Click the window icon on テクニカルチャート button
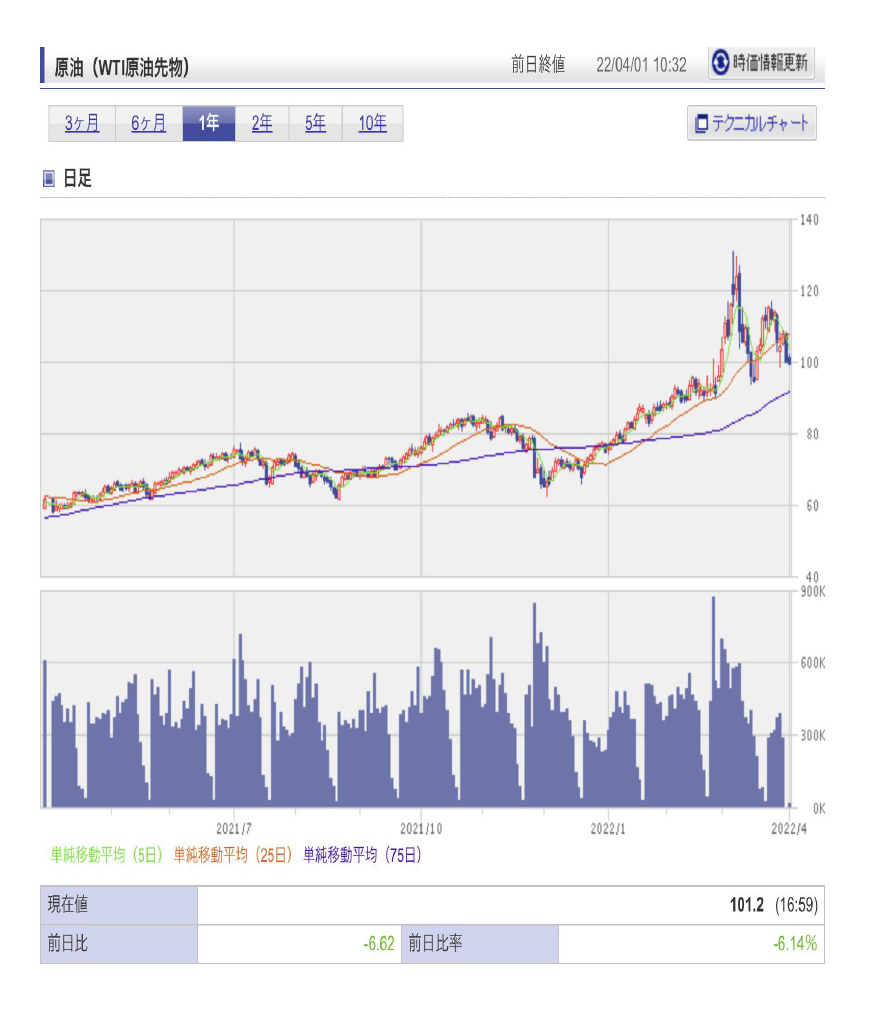Screen dimensions: 871x1013 pos(702,124)
